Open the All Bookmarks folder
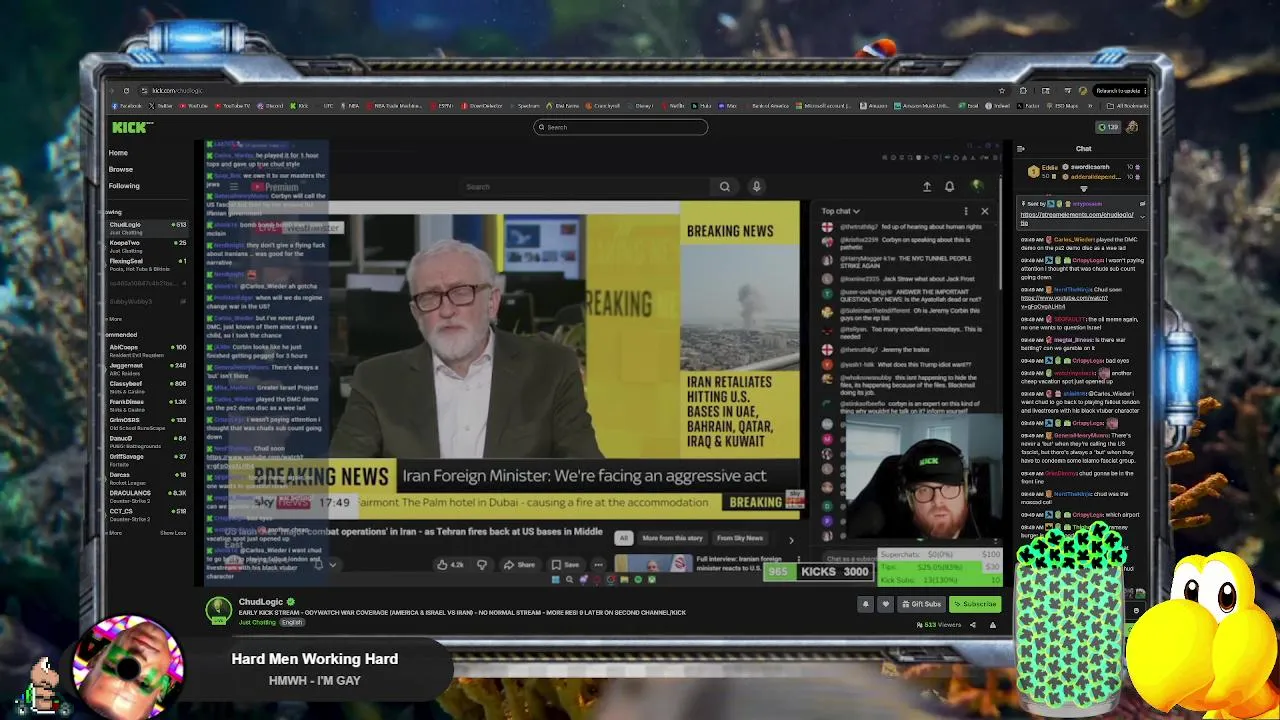 pos(1129,106)
